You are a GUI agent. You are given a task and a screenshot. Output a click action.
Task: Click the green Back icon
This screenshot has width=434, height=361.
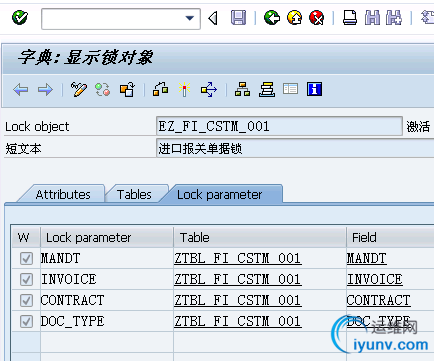pyautogui.click(x=272, y=18)
